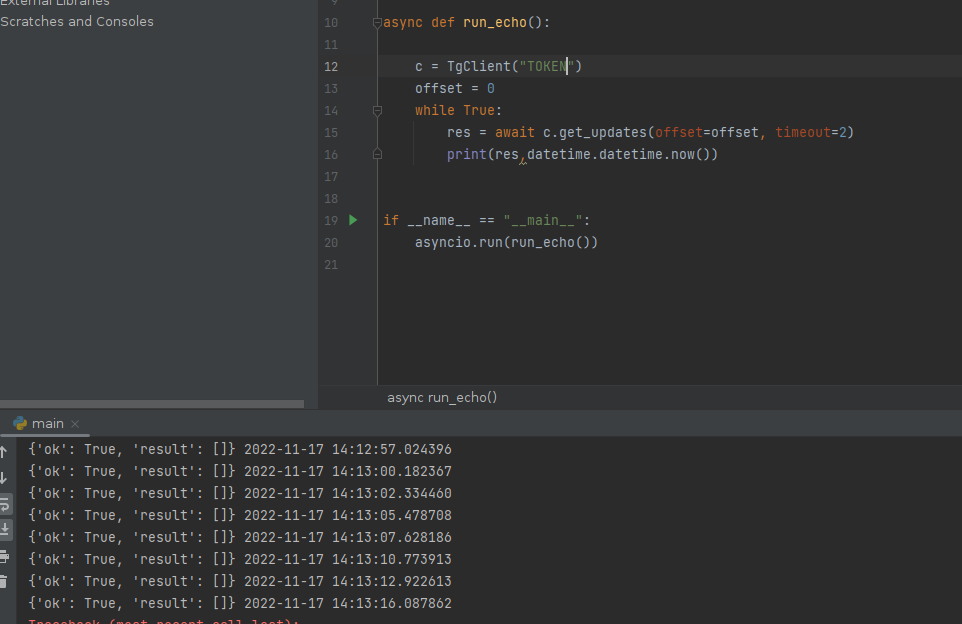Select the print console output icon
The width and height of the screenshot is (962, 624).
coord(6,557)
